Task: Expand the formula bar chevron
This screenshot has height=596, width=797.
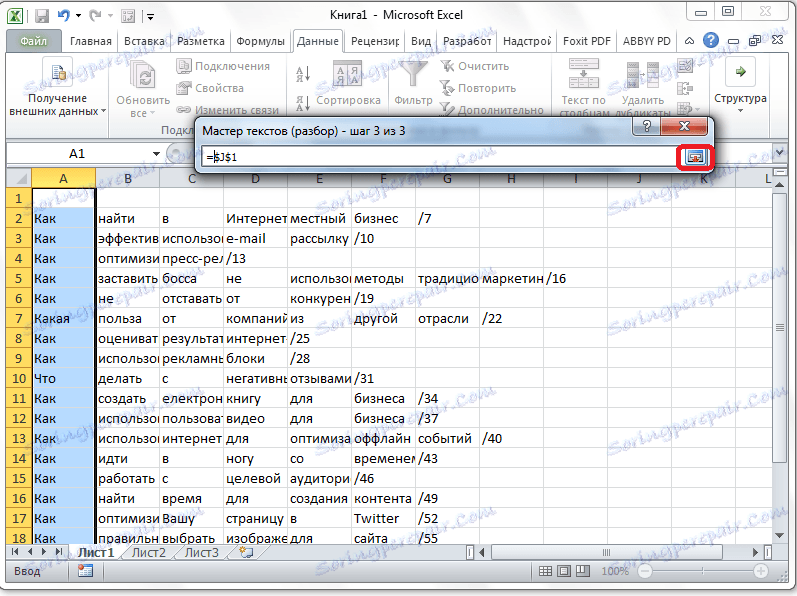Action: [x=779, y=151]
